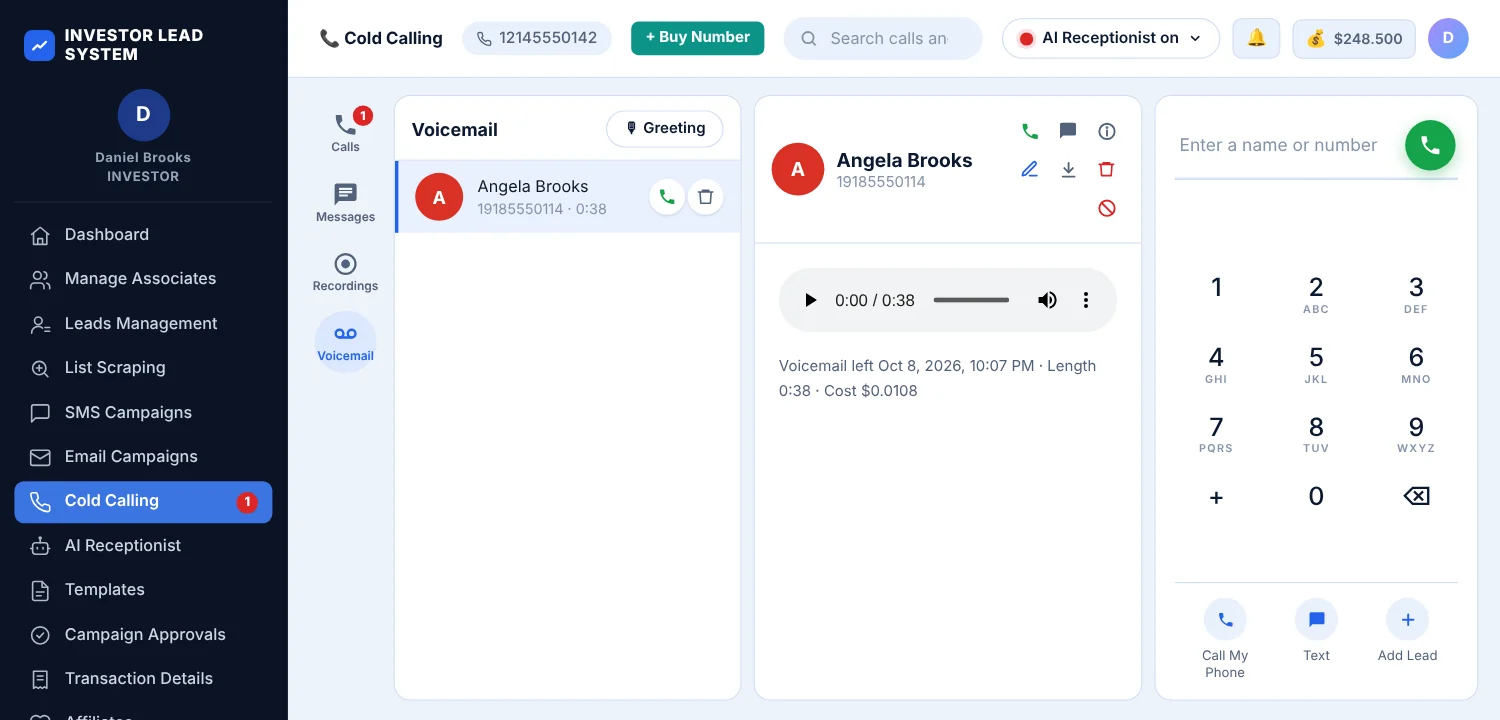The height and width of the screenshot is (720, 1500).
Task: Delete last digit with dialpad backspace
Action: 1416,496
